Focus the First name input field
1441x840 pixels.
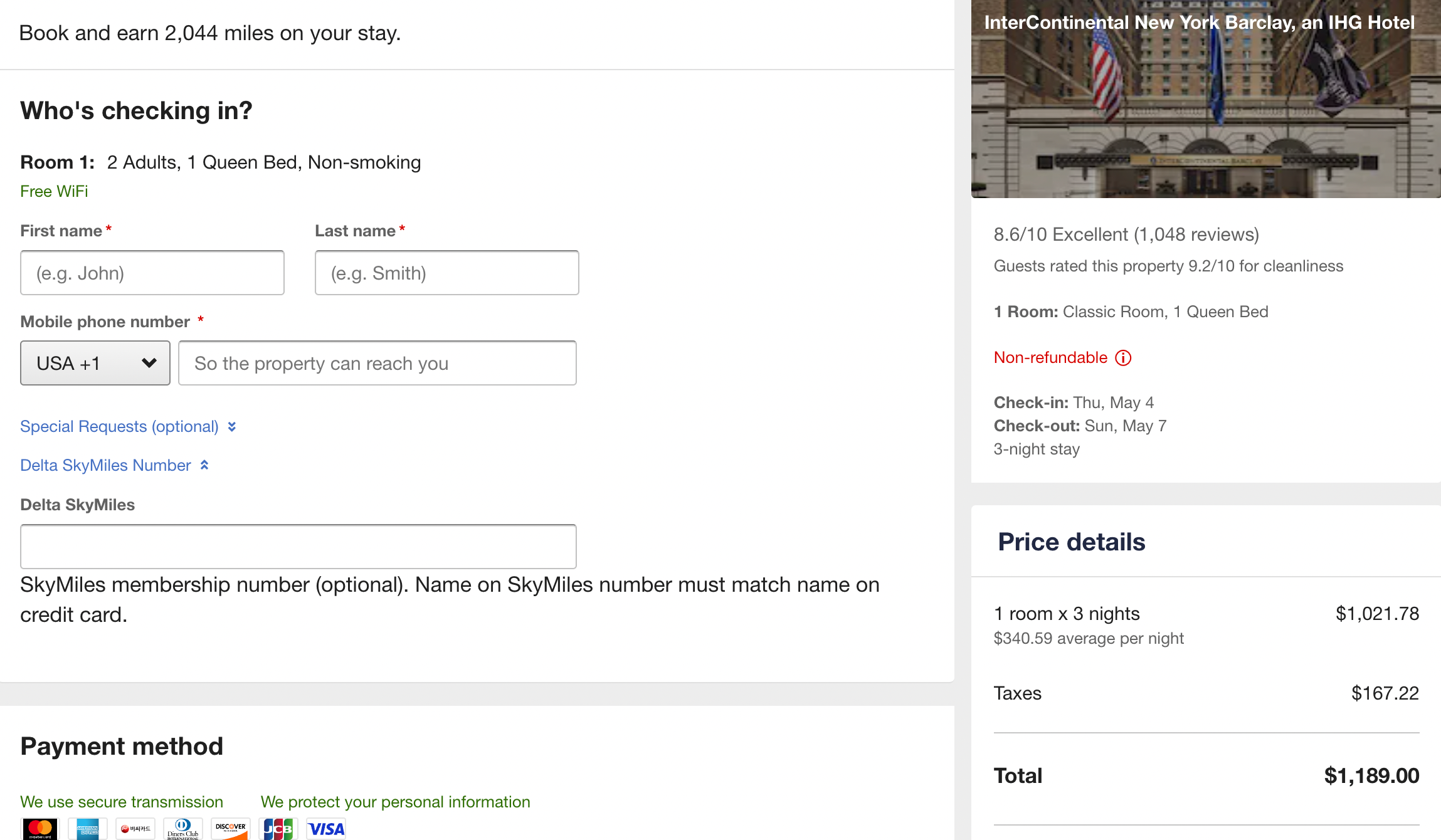point(152,273)
